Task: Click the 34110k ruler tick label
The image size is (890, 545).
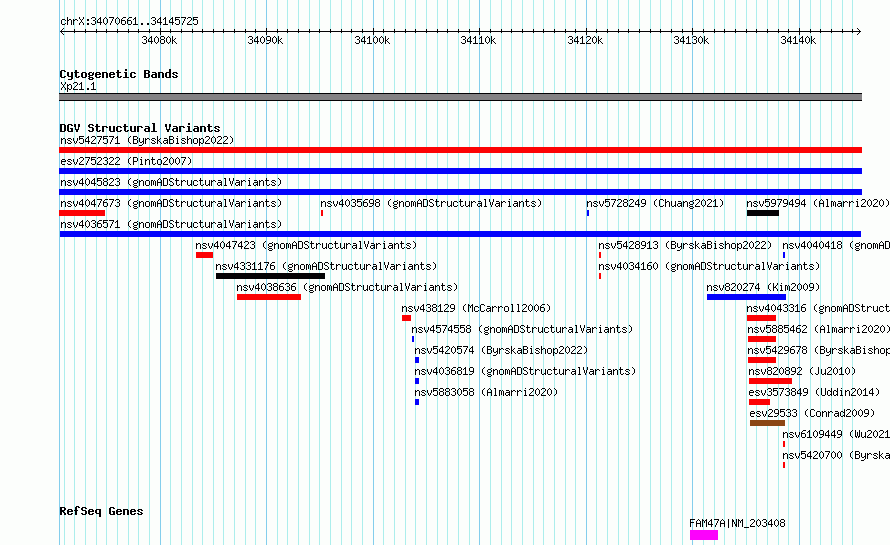Action: [x=478, y=40]
